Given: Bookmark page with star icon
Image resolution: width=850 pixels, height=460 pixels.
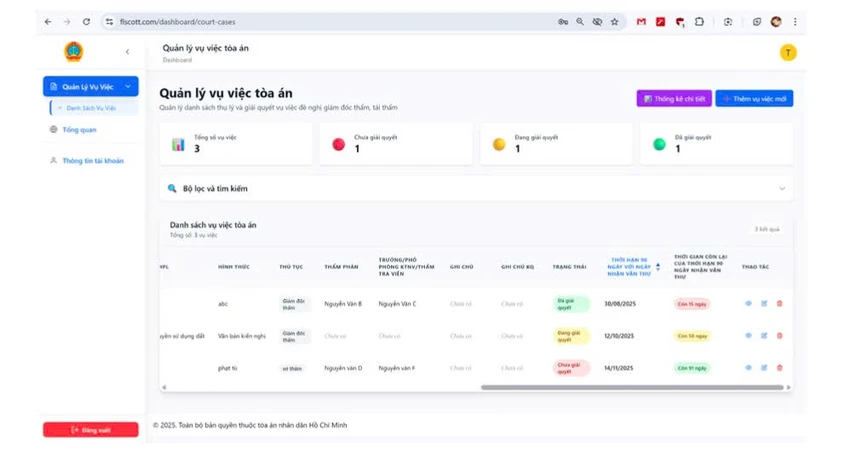Looking at the screenshot, I should 614,22.
